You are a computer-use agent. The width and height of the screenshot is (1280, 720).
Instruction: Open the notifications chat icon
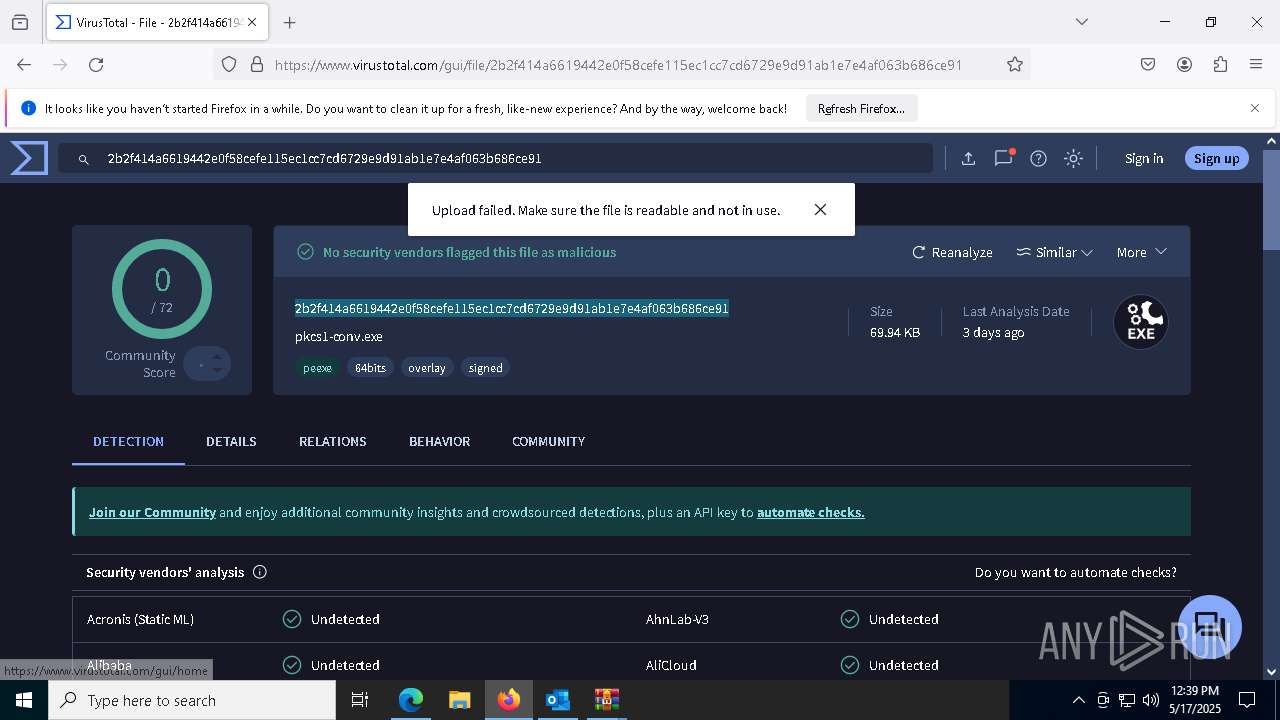click(x=1003, y=158)
